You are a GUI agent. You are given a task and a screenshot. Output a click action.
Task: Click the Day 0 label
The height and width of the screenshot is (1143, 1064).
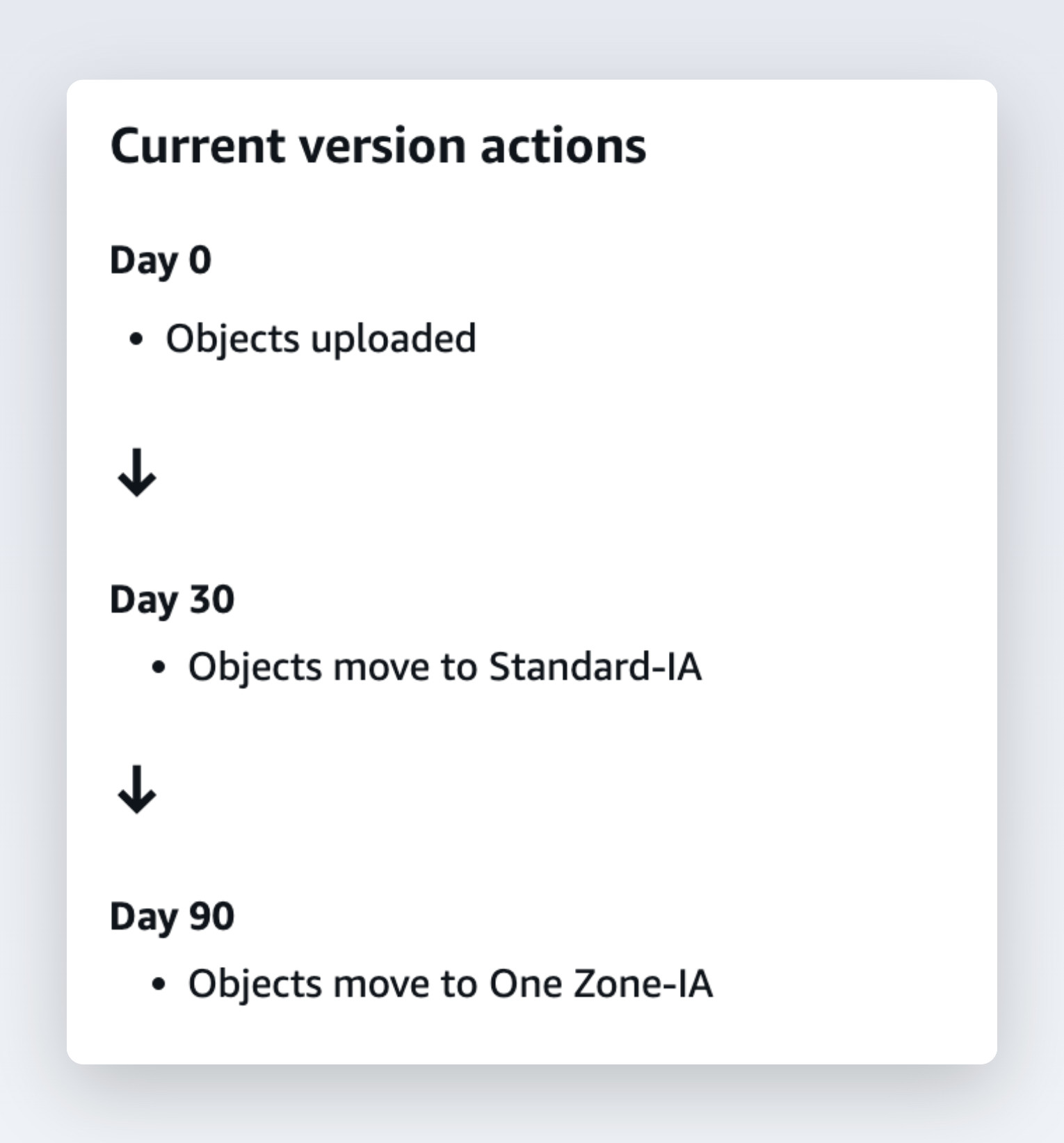pyautogui.click(x=161, y=261)
